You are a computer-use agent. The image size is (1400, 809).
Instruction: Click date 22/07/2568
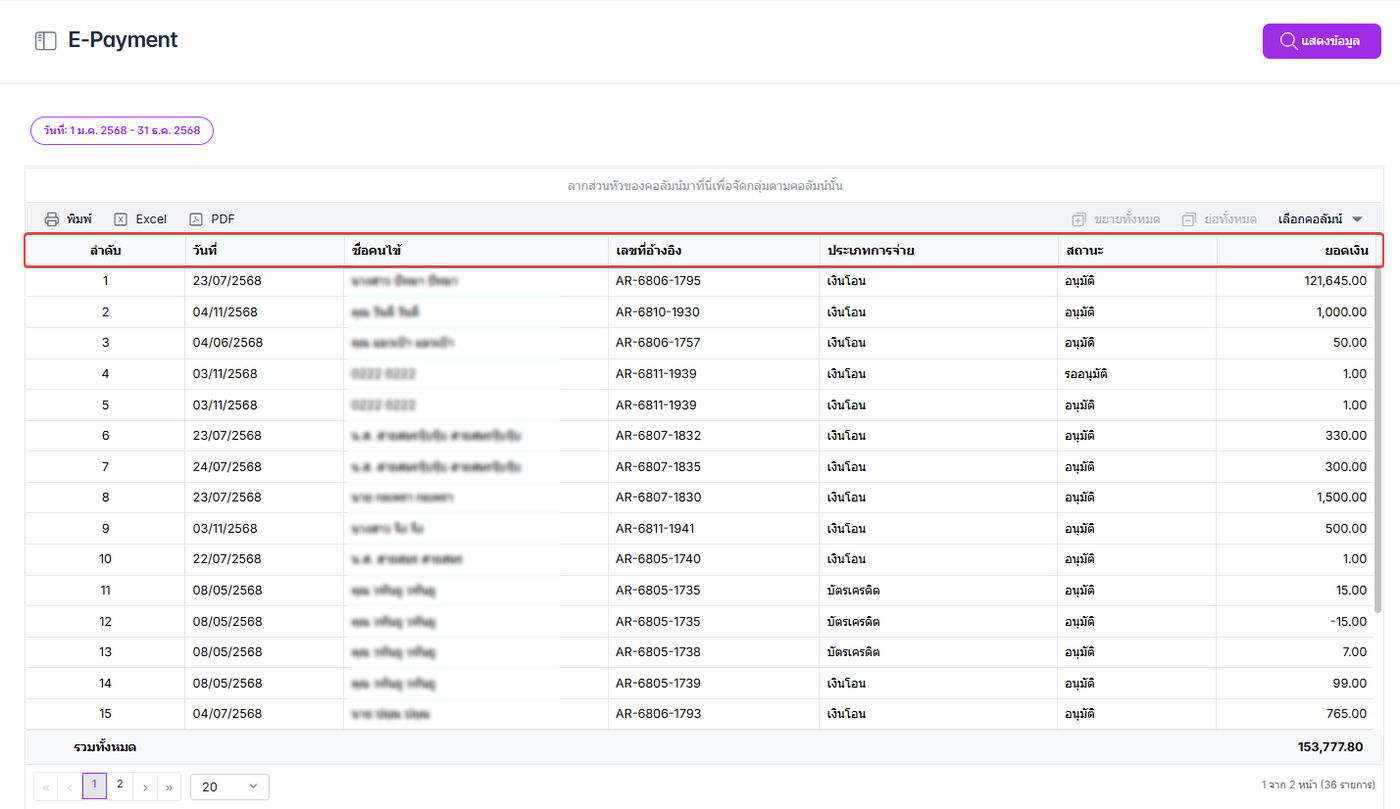pos(227,559)
